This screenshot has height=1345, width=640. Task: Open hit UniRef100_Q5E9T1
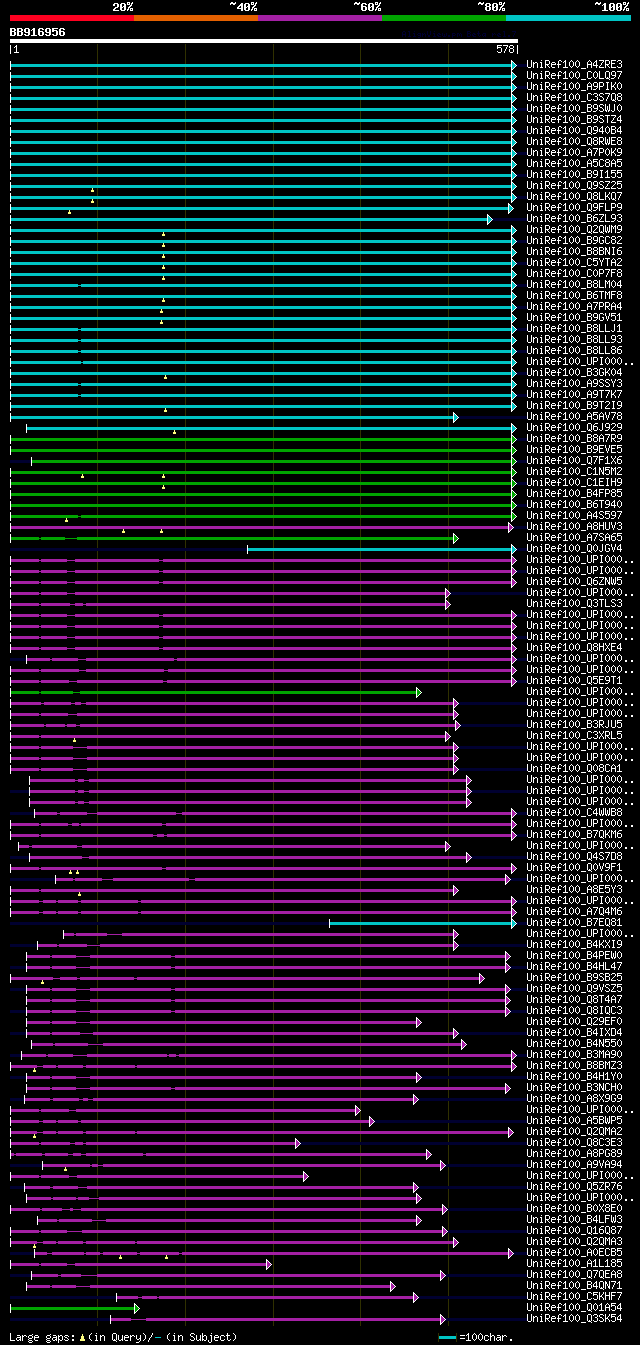tap(574, 680)
